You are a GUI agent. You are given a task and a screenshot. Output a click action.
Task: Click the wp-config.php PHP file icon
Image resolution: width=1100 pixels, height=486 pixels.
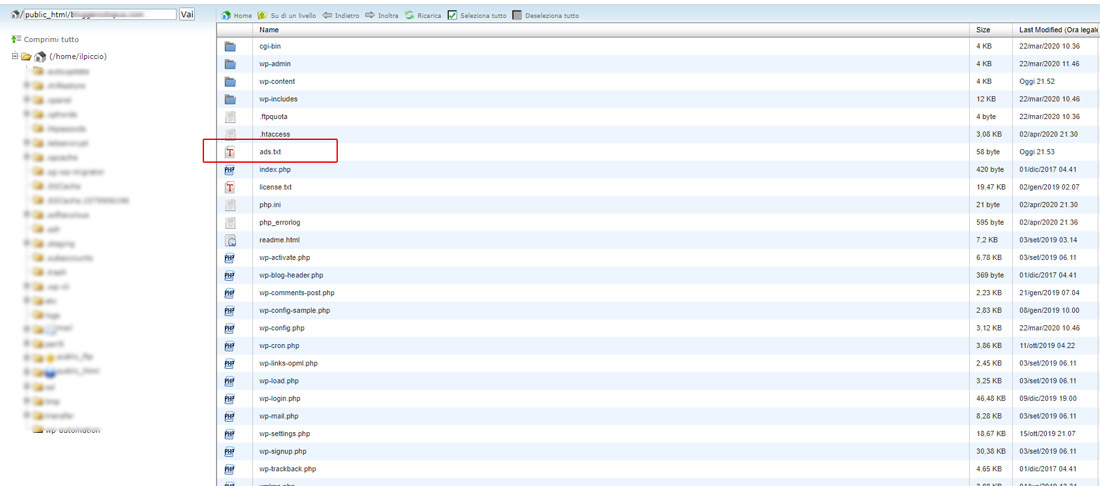pyautogui.click(x=230, y=328)
